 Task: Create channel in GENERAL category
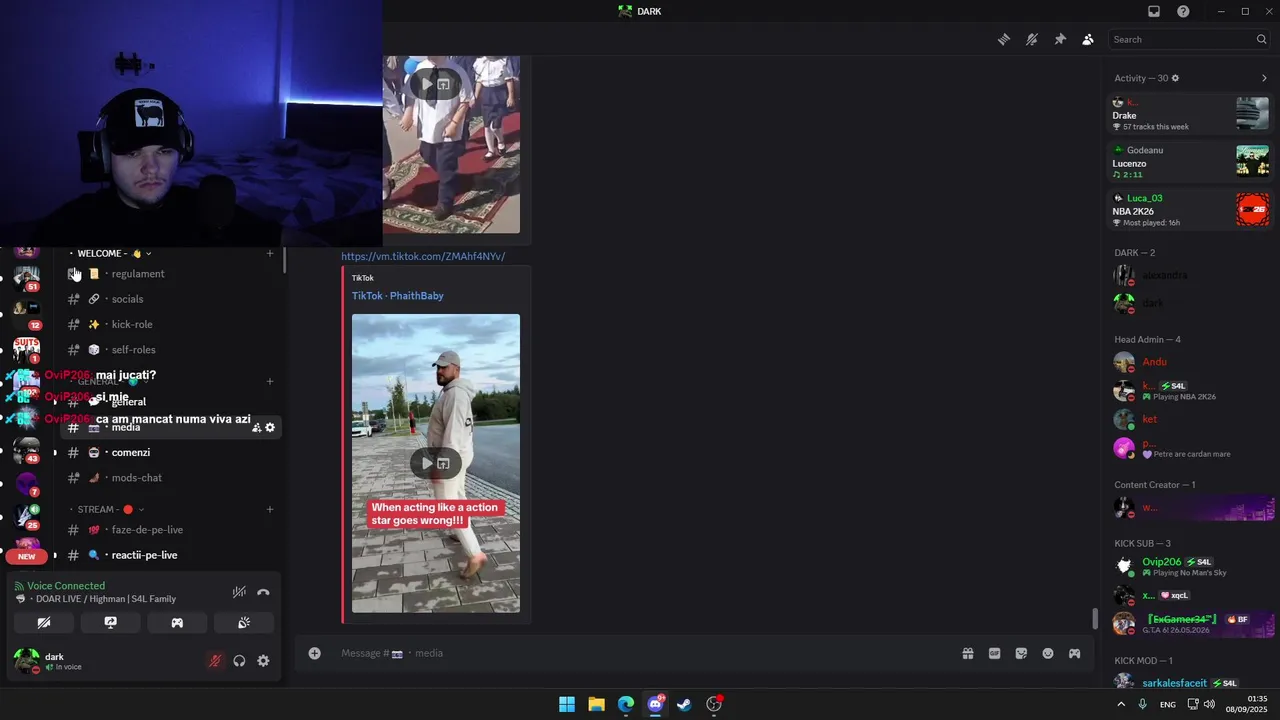tap(270, 381)
